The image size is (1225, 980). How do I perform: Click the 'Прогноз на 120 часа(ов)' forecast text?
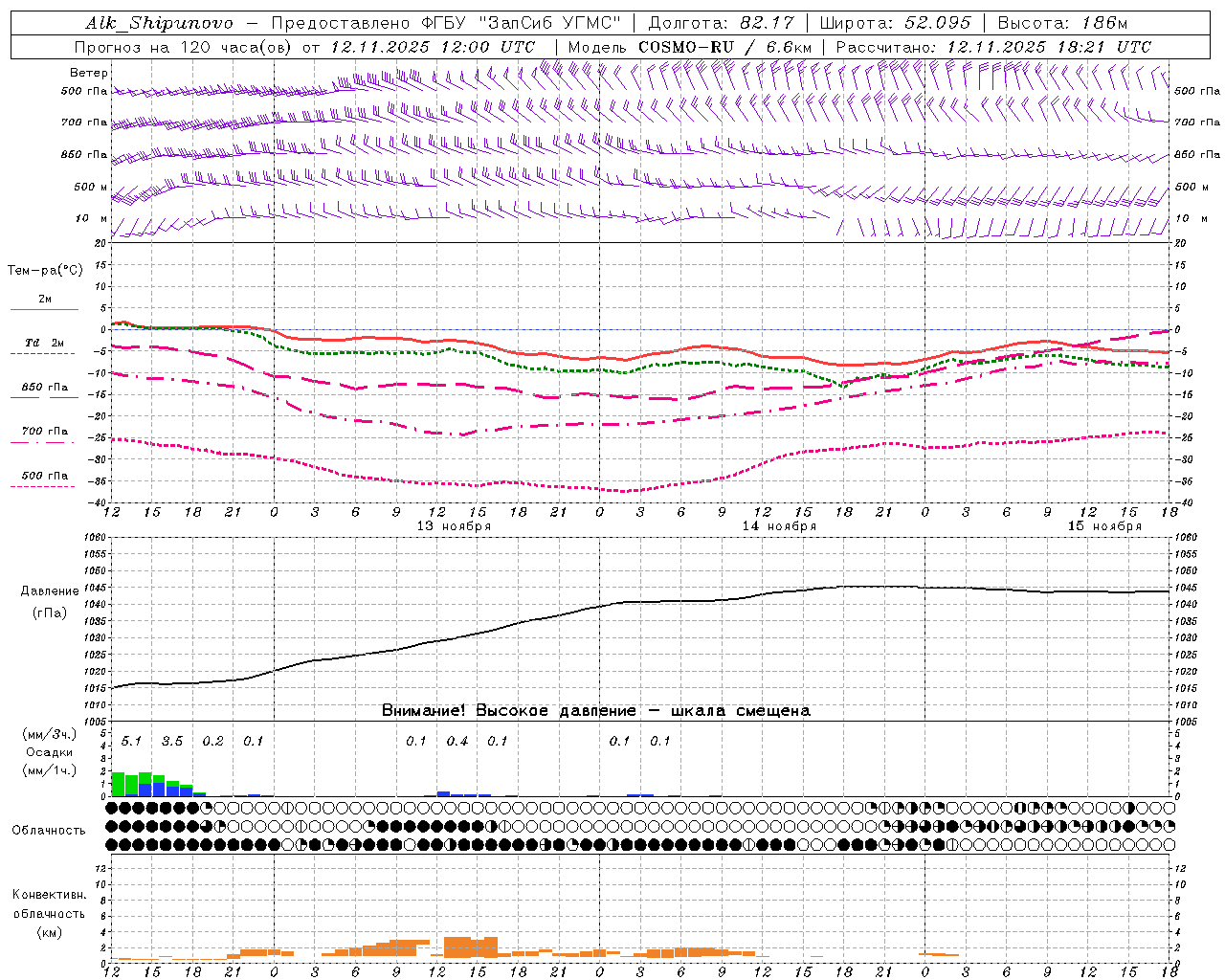click(x=184, y=47)
